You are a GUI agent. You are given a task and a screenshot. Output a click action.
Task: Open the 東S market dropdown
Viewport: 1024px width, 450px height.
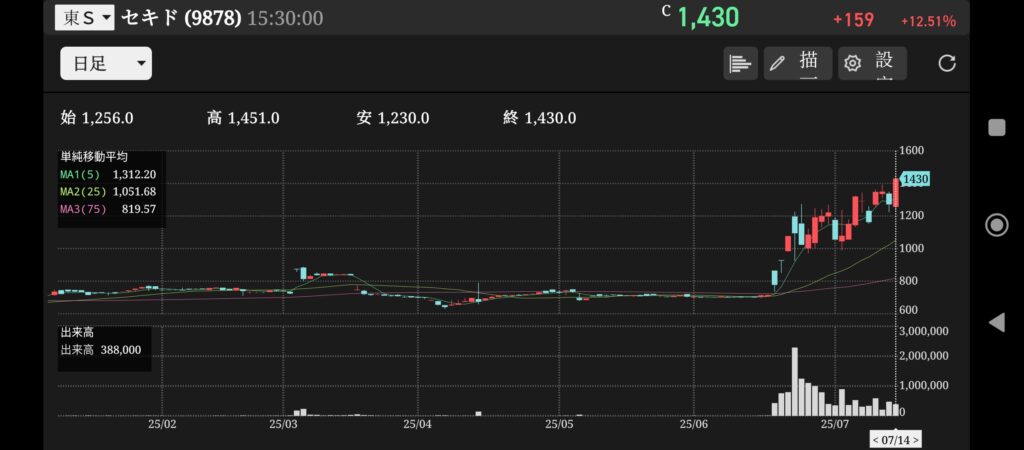pos(84,18)
